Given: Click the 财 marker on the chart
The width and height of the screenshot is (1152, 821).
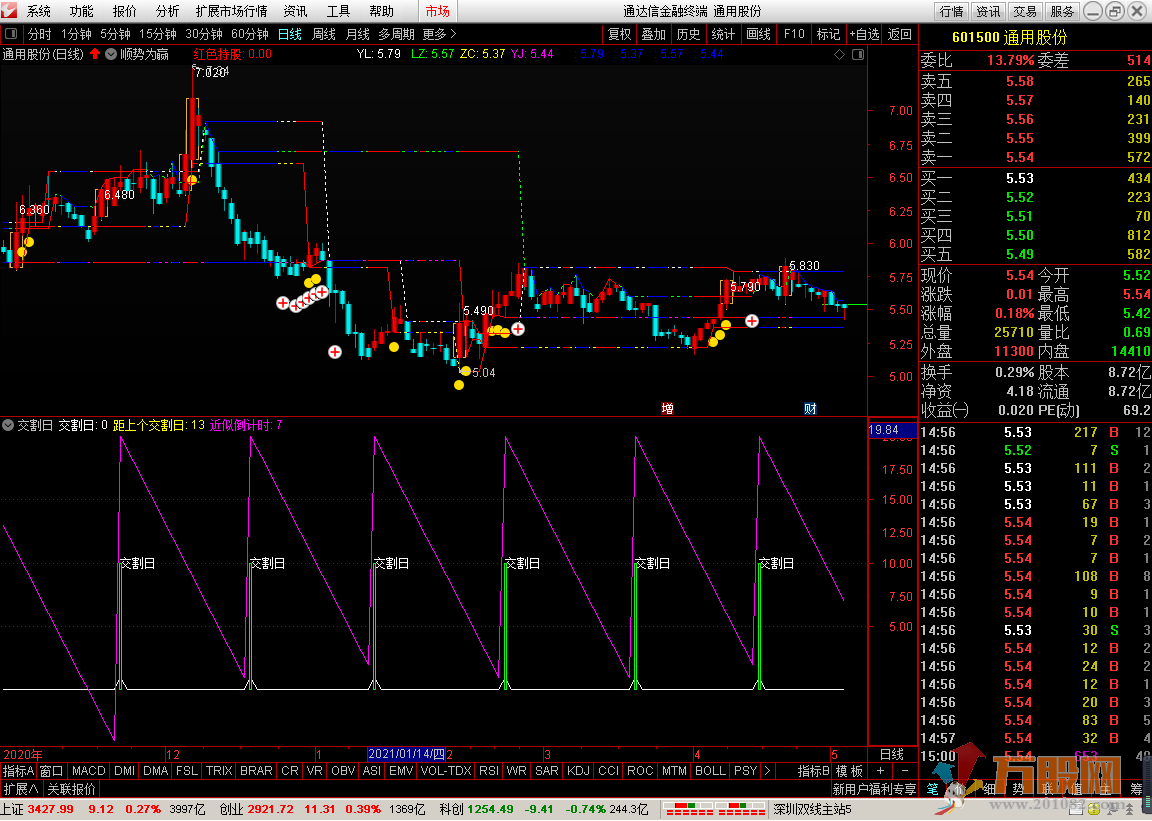Looking at the screenshot, I should (x=810, y=408).
